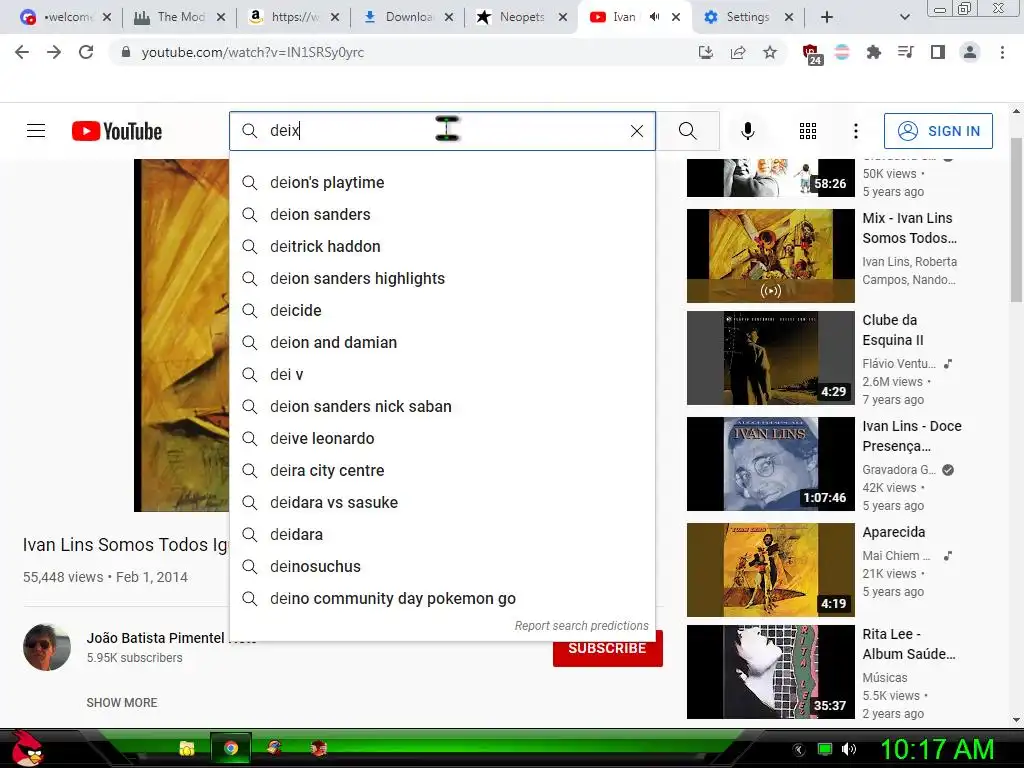Open Clube da Esquina II video thumbnail
Screen dimensions: 1024x768
[771, 358]
